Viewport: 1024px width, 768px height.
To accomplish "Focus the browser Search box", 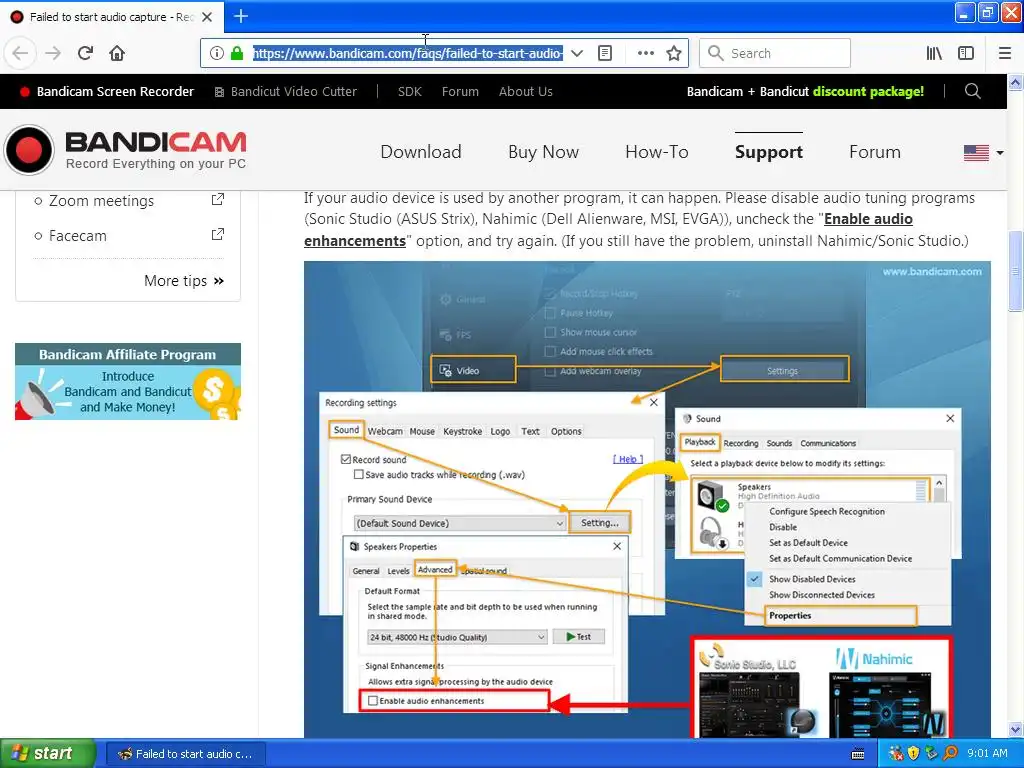I will click(775, 54).
